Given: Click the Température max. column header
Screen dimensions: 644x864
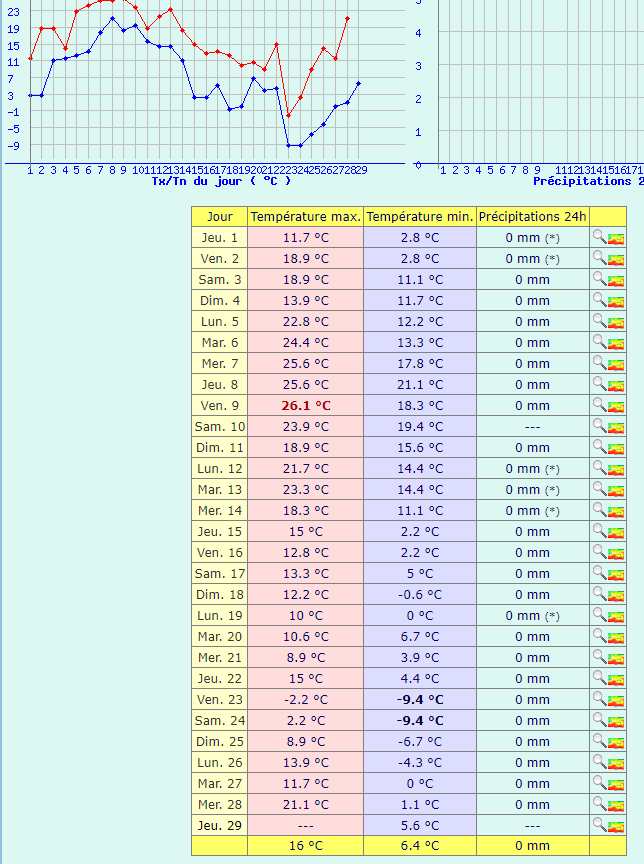Looking at the screenshot, I should pyautogui.click(x=305, y=216).
